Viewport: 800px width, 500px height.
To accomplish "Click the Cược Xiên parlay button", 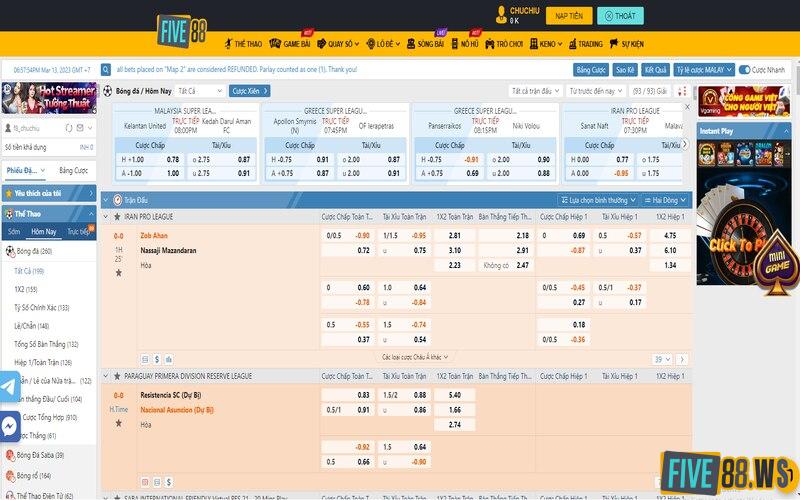I will [x=249, y=91].
